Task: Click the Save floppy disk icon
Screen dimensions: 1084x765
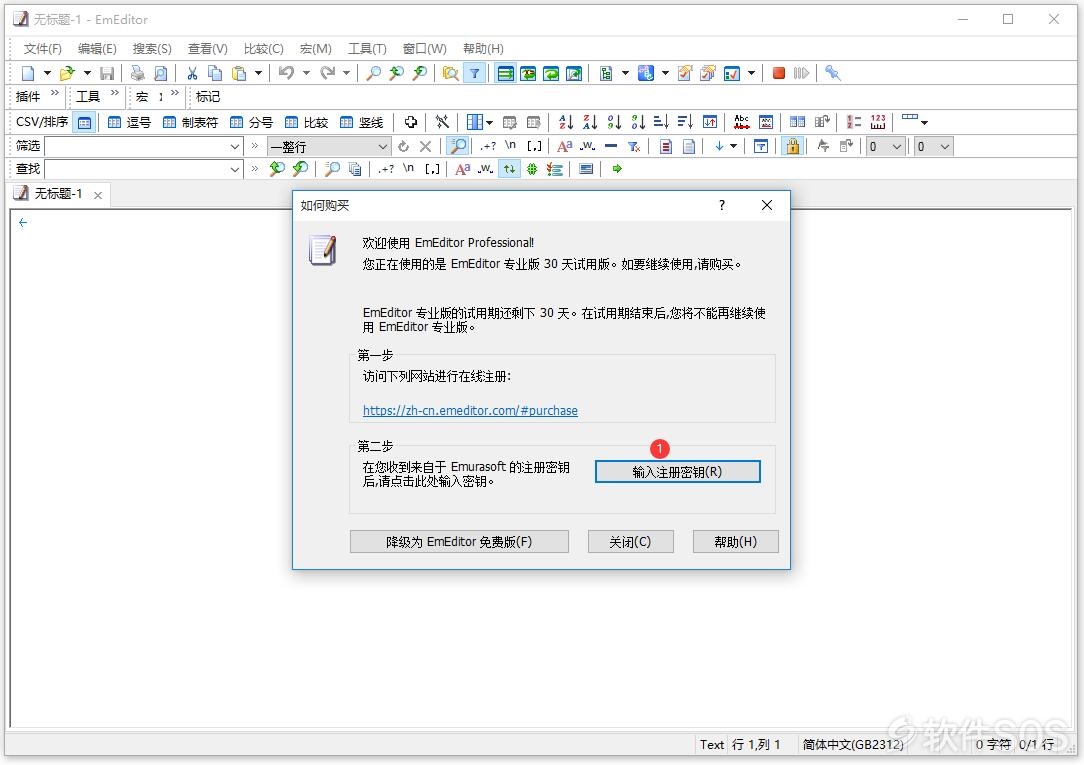Action: [107, 73]
